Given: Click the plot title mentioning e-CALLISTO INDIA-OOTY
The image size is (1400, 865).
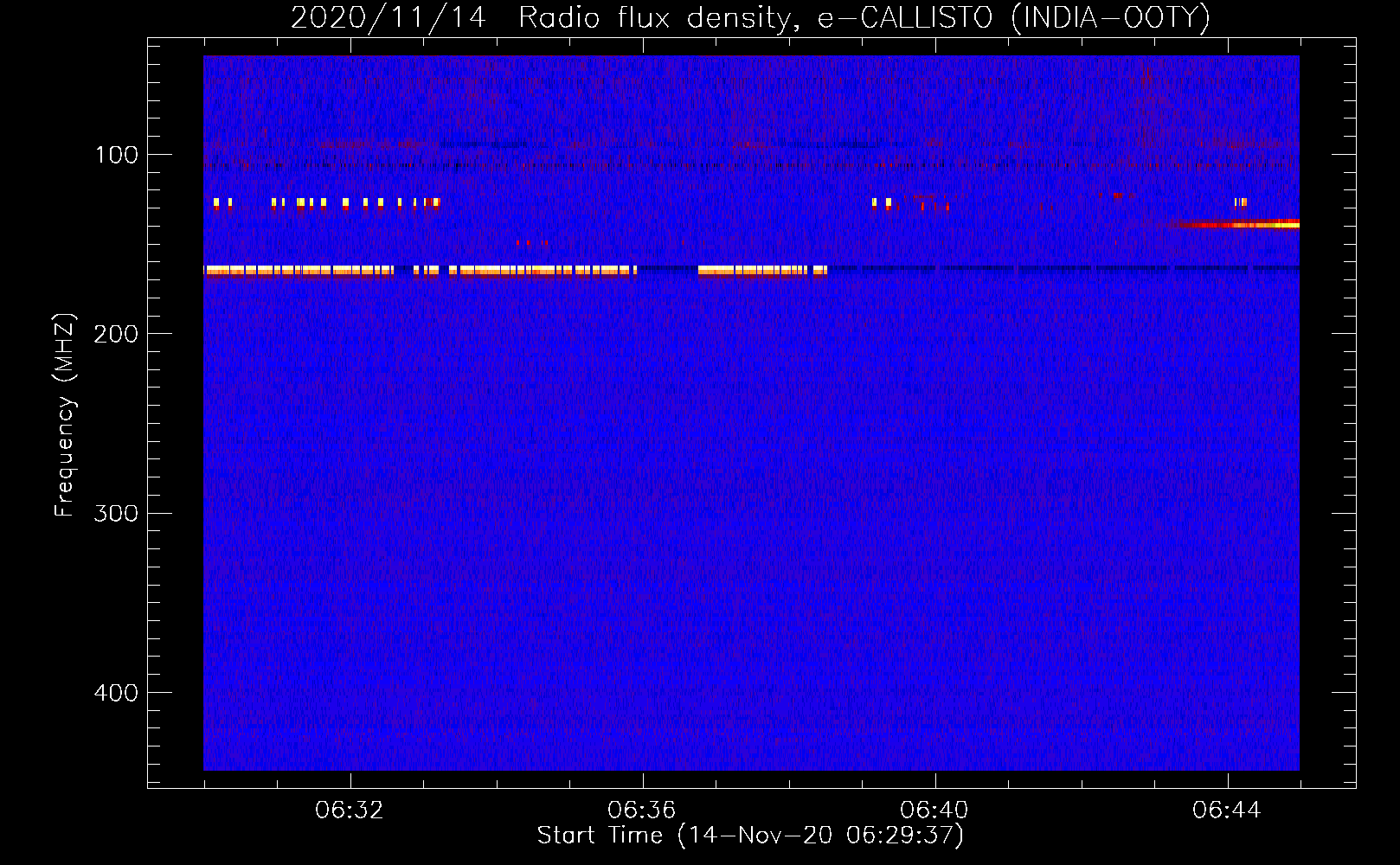Looking at the screenshot, I should (x=750, y=17).
